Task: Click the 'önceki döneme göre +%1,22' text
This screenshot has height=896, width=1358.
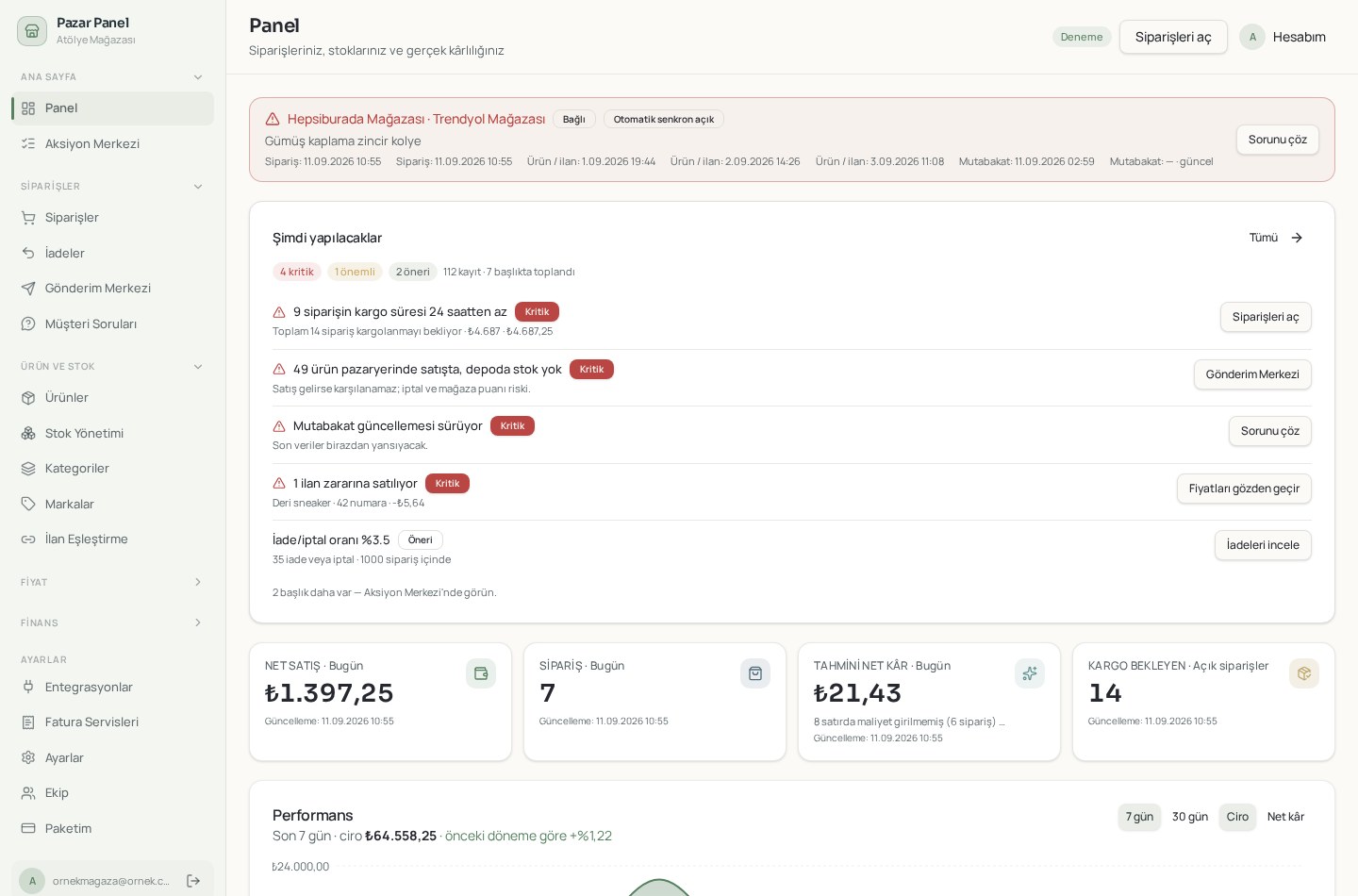Action: [x=528, y=836]
